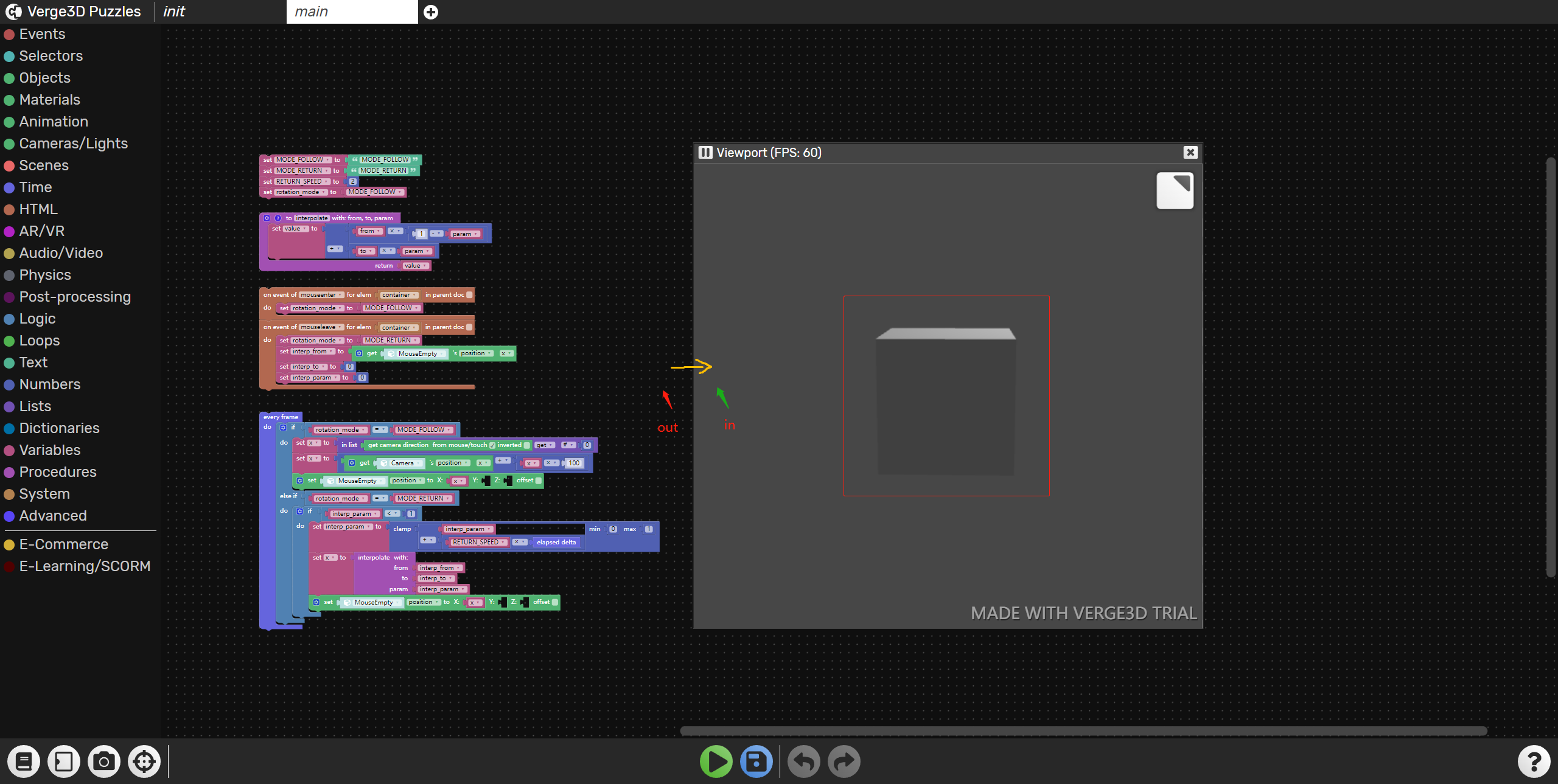
Task: Open E-Learning/SCORM puzzle category
Action: pos(85,566)
